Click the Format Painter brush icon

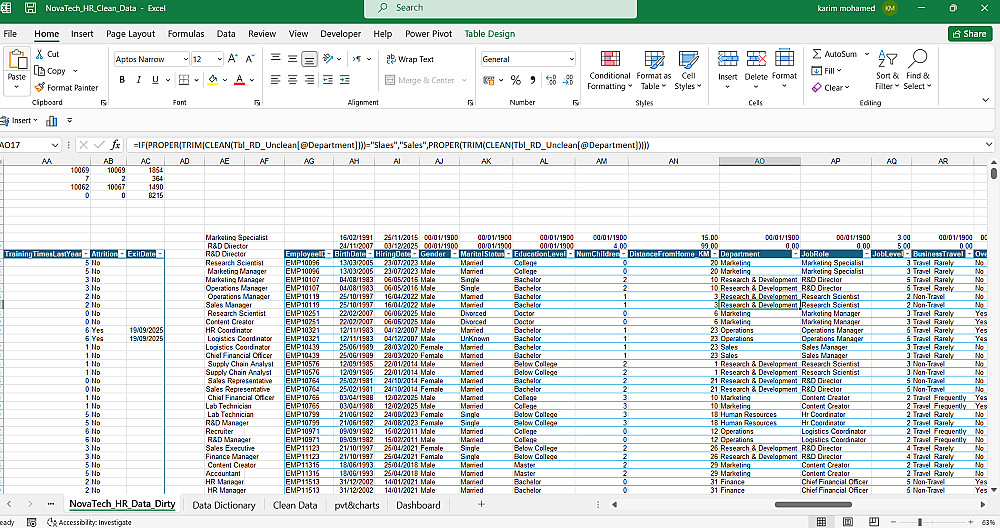coord(39,87)
